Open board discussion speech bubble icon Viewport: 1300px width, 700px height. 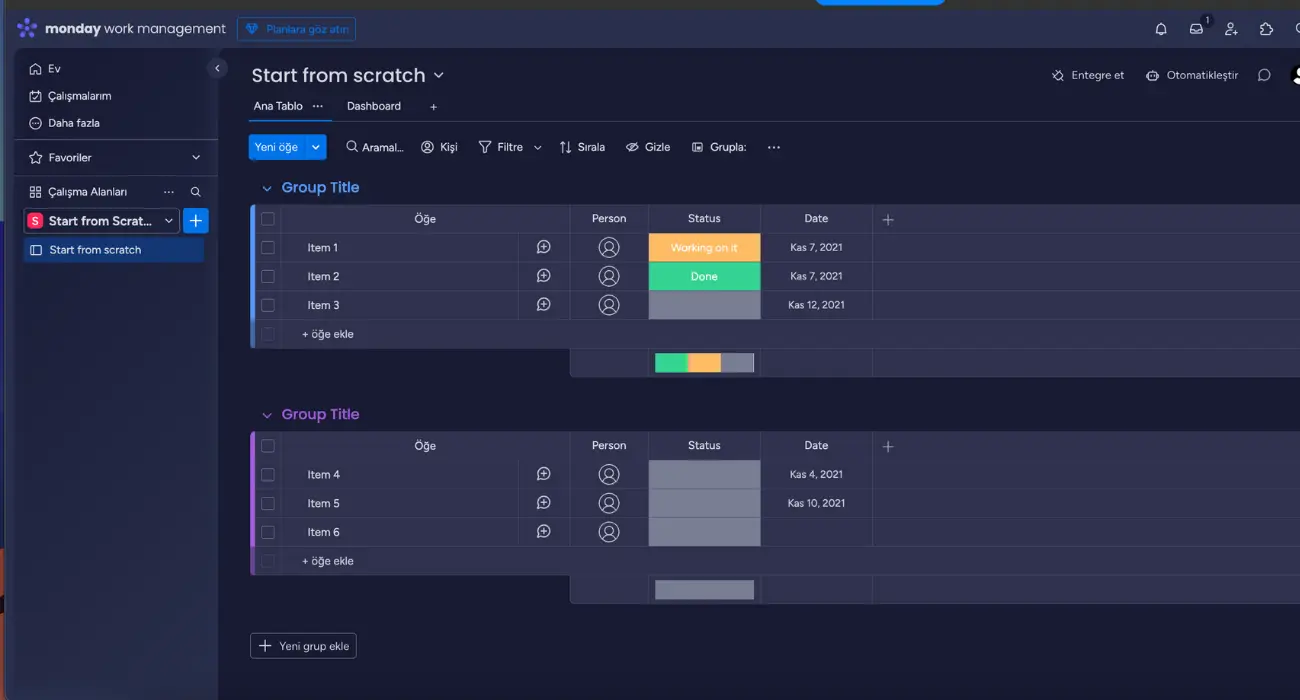(x=1264, y=75)
